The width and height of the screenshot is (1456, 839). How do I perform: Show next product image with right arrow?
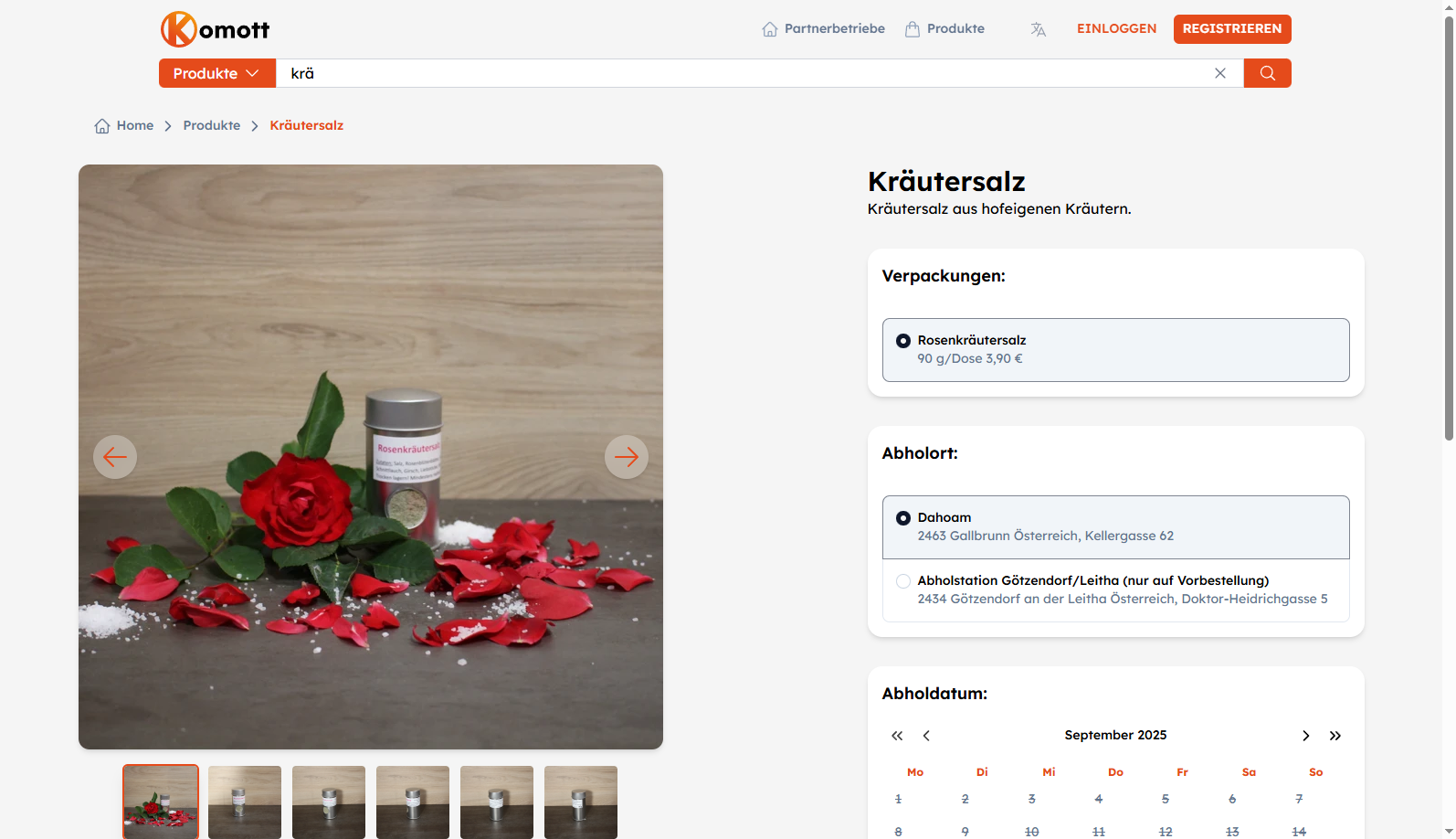626,457
